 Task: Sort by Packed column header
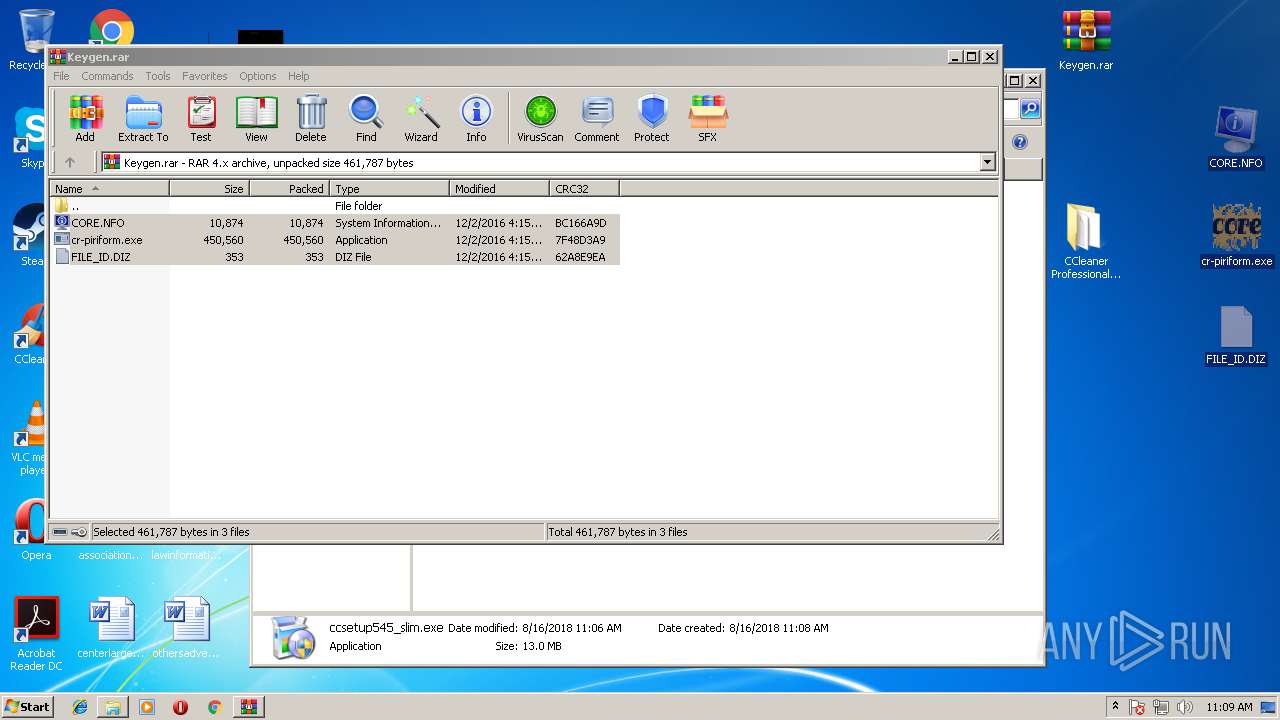289,188
